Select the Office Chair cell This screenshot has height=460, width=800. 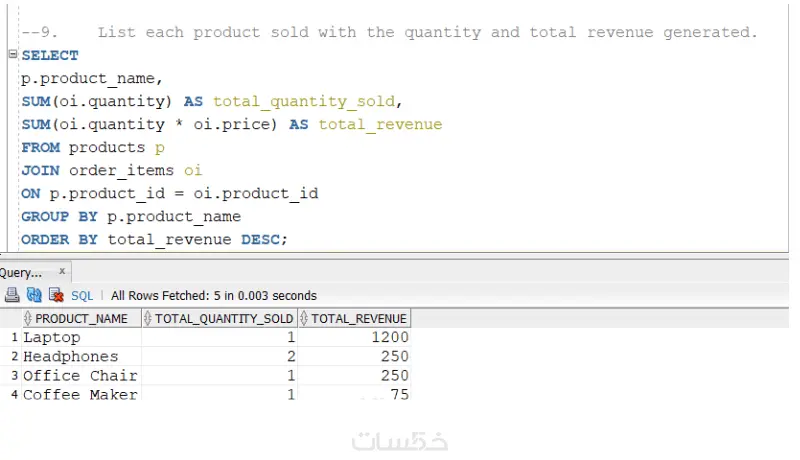pos(82,375)
